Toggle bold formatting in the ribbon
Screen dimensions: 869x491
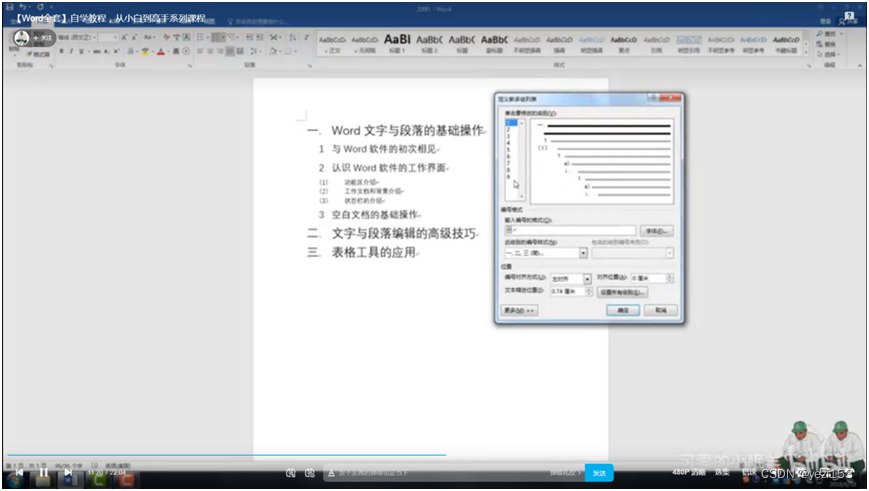(61, 51)
